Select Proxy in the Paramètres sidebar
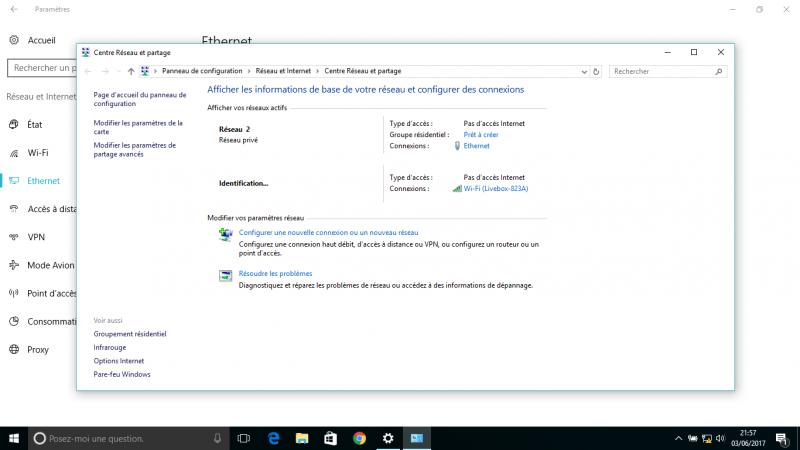This screenshot has width=800, height=450. point(38,349)
